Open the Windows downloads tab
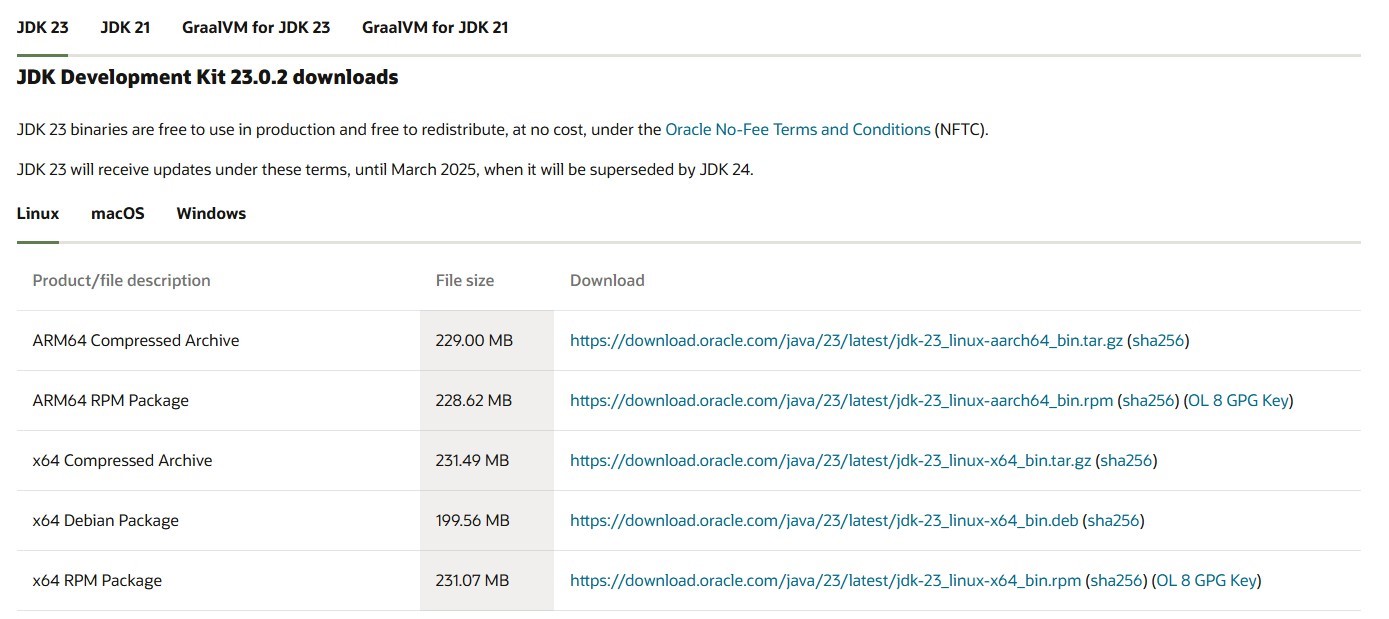The height and width of the screenshot is (619, 1389). point(210,213)
